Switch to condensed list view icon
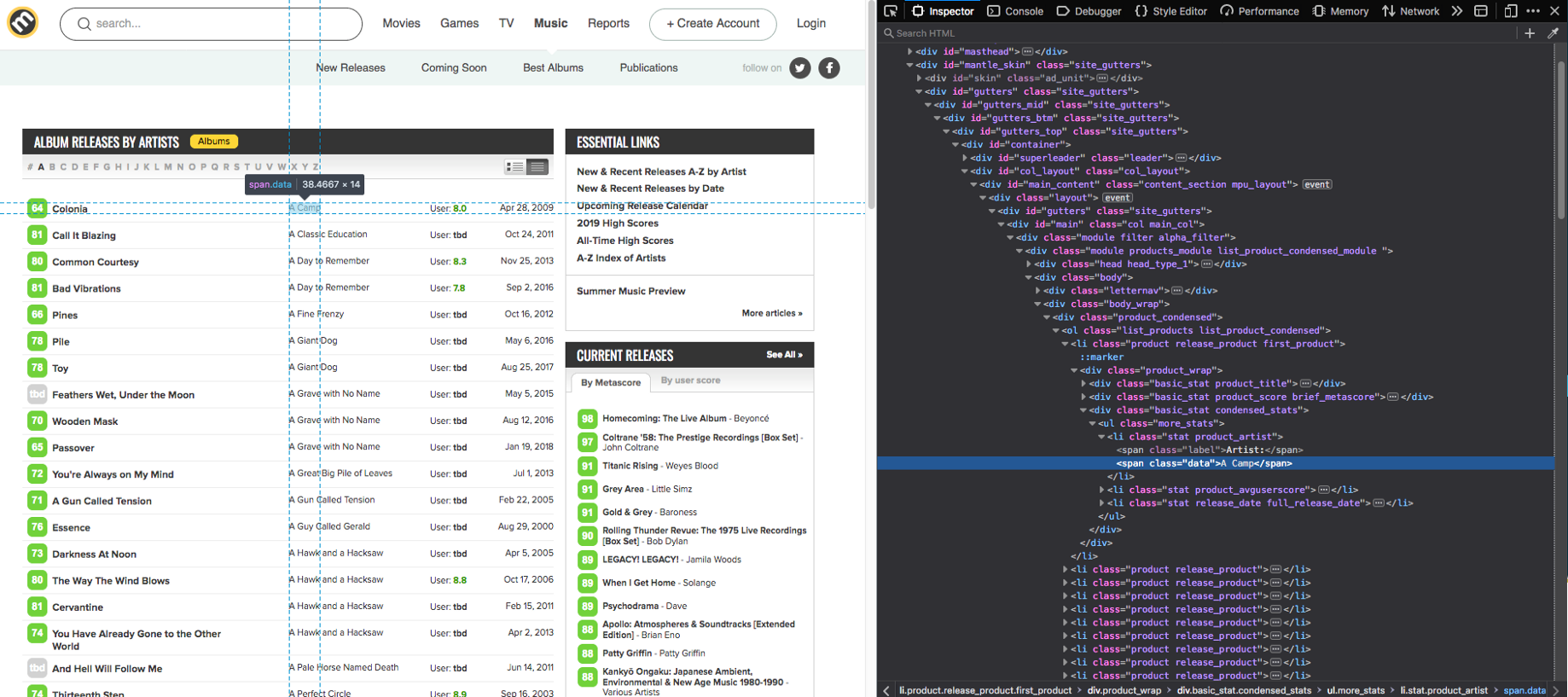 tap(537, 167)
